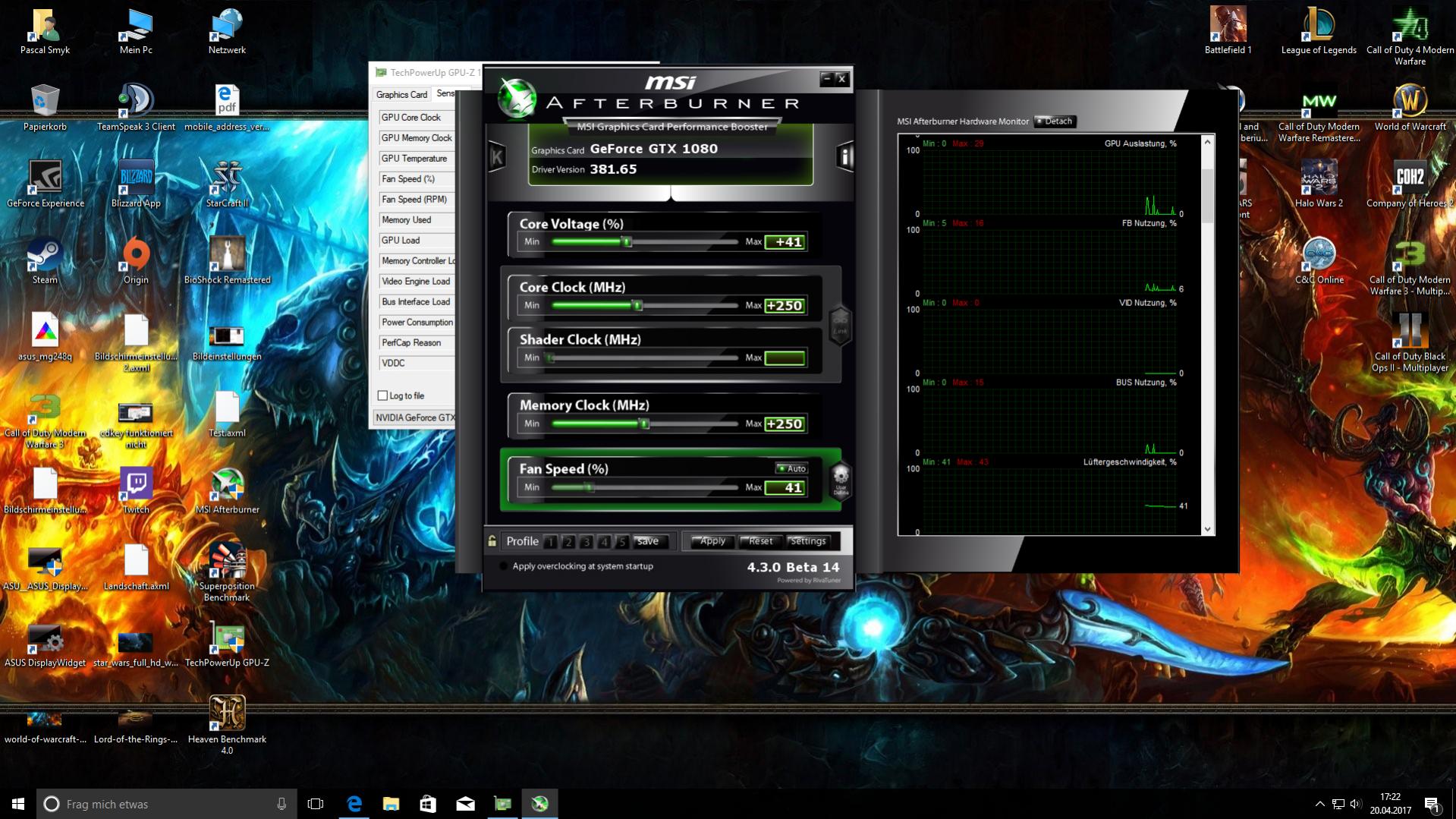Reset the Afterburner settings to default
Screen dimensions: 1456x819
point(759,541)
